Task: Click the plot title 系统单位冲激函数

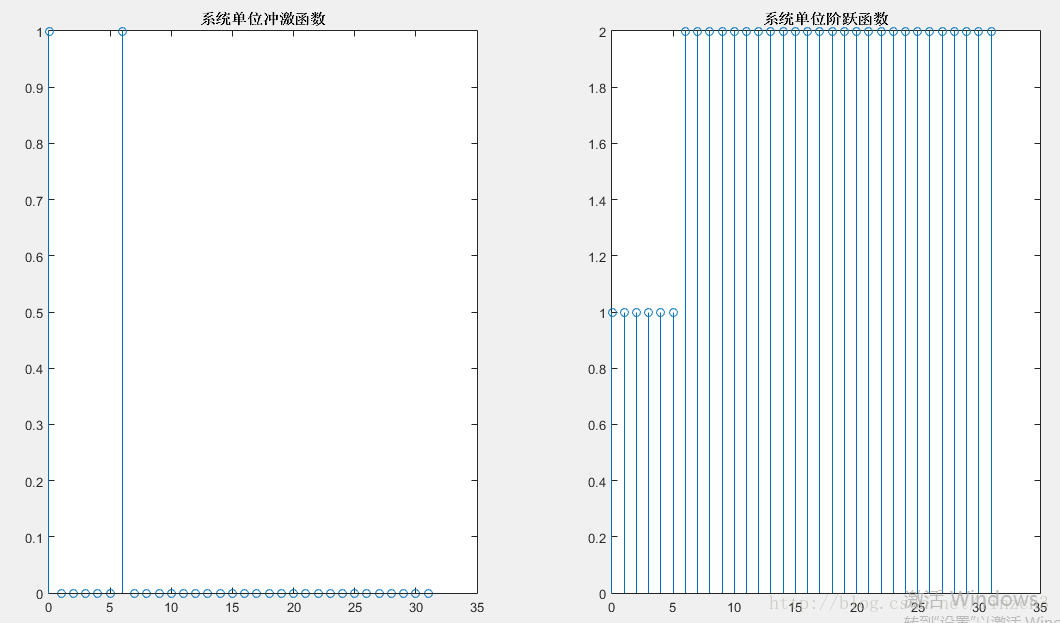Action: (x=263, y=19)
